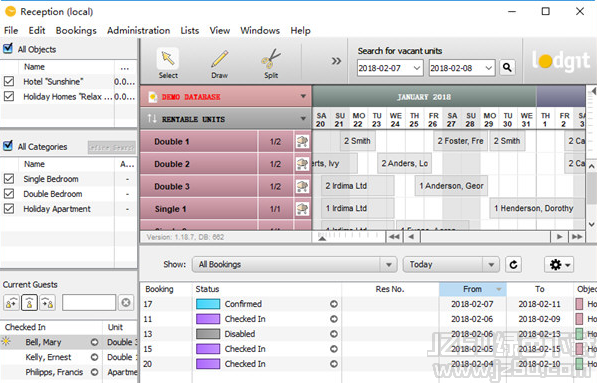Open the Today period dropdown

click(x=491, y=265)
